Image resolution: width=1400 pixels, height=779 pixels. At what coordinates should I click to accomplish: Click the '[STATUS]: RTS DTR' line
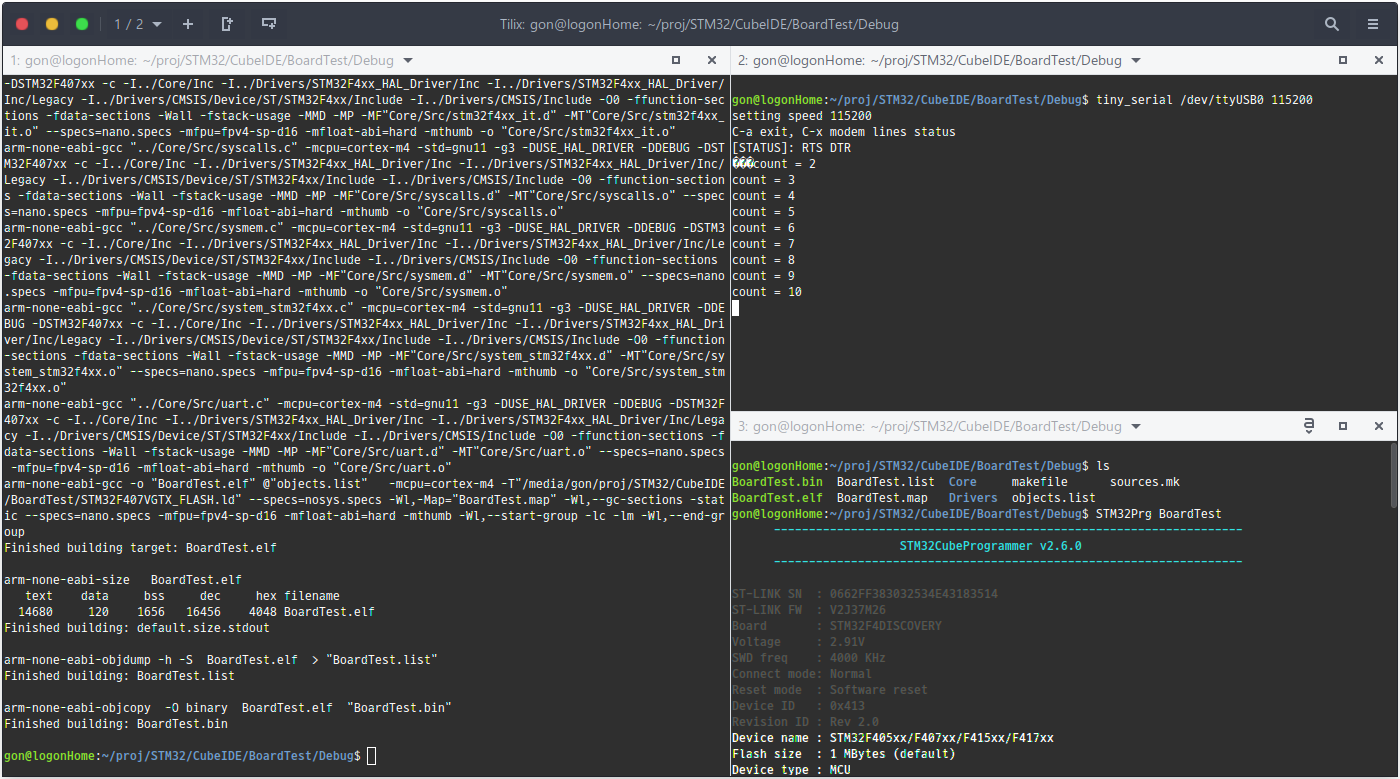[x=791, y=148]
